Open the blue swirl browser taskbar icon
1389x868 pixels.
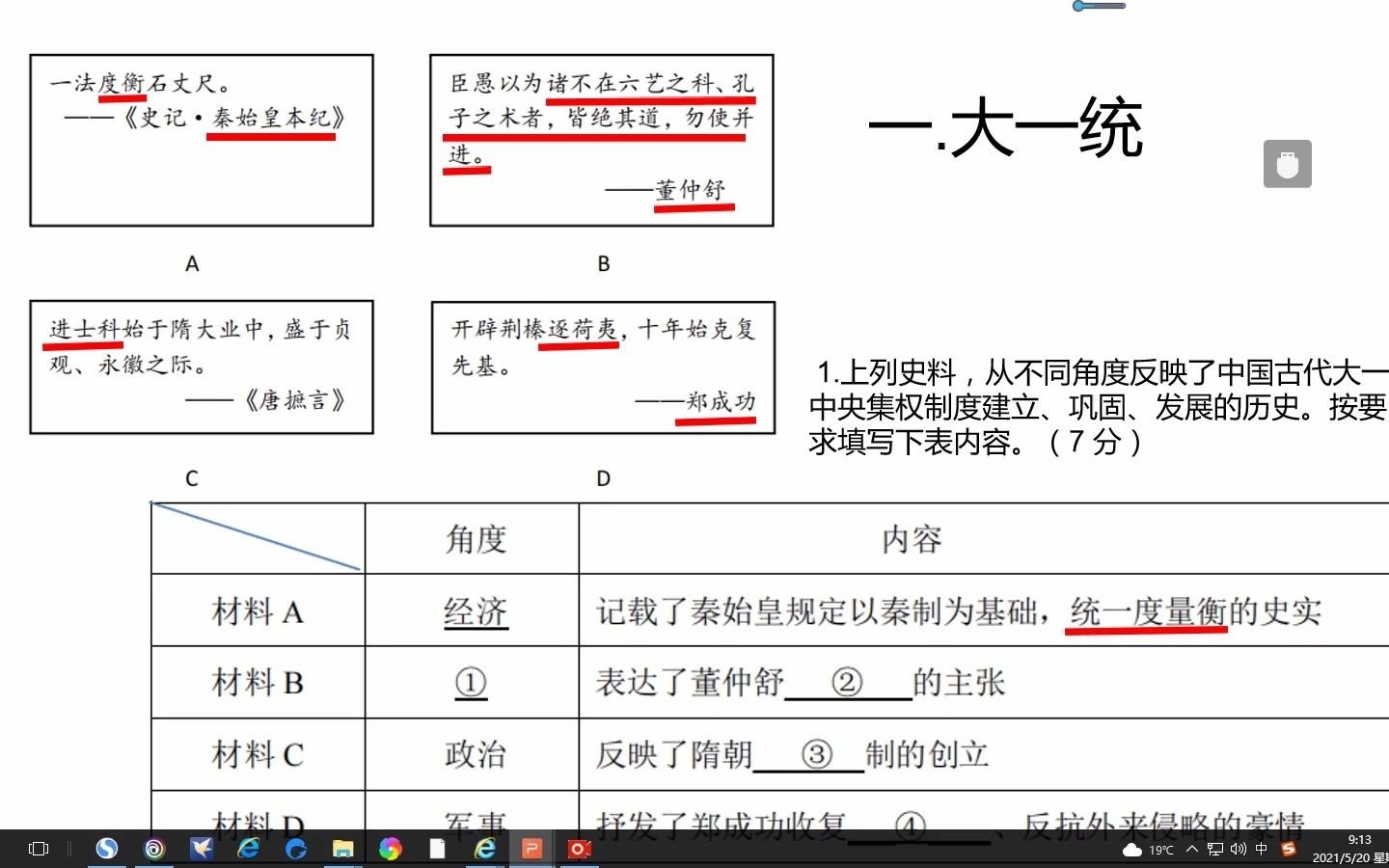[x=296, y=849]
